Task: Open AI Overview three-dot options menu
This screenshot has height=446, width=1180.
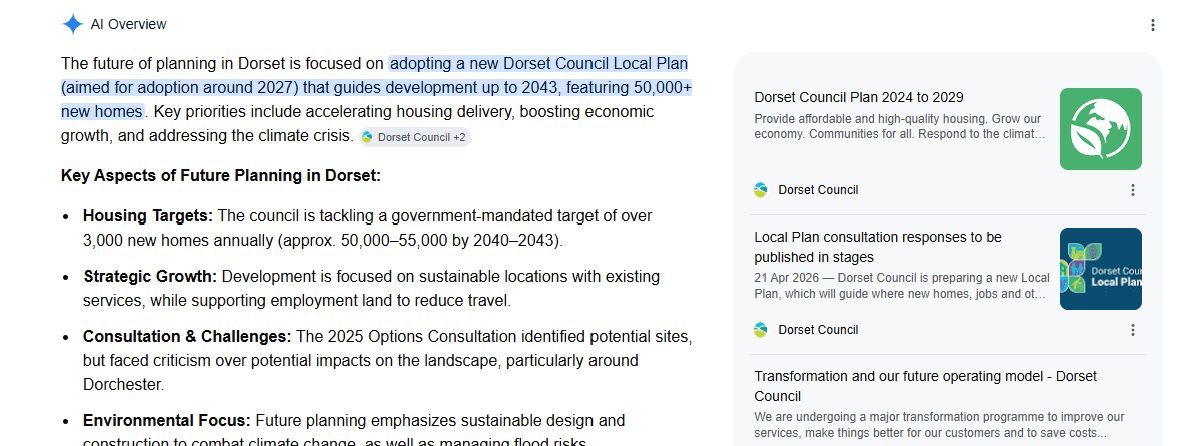Action: click(1152, 26)
